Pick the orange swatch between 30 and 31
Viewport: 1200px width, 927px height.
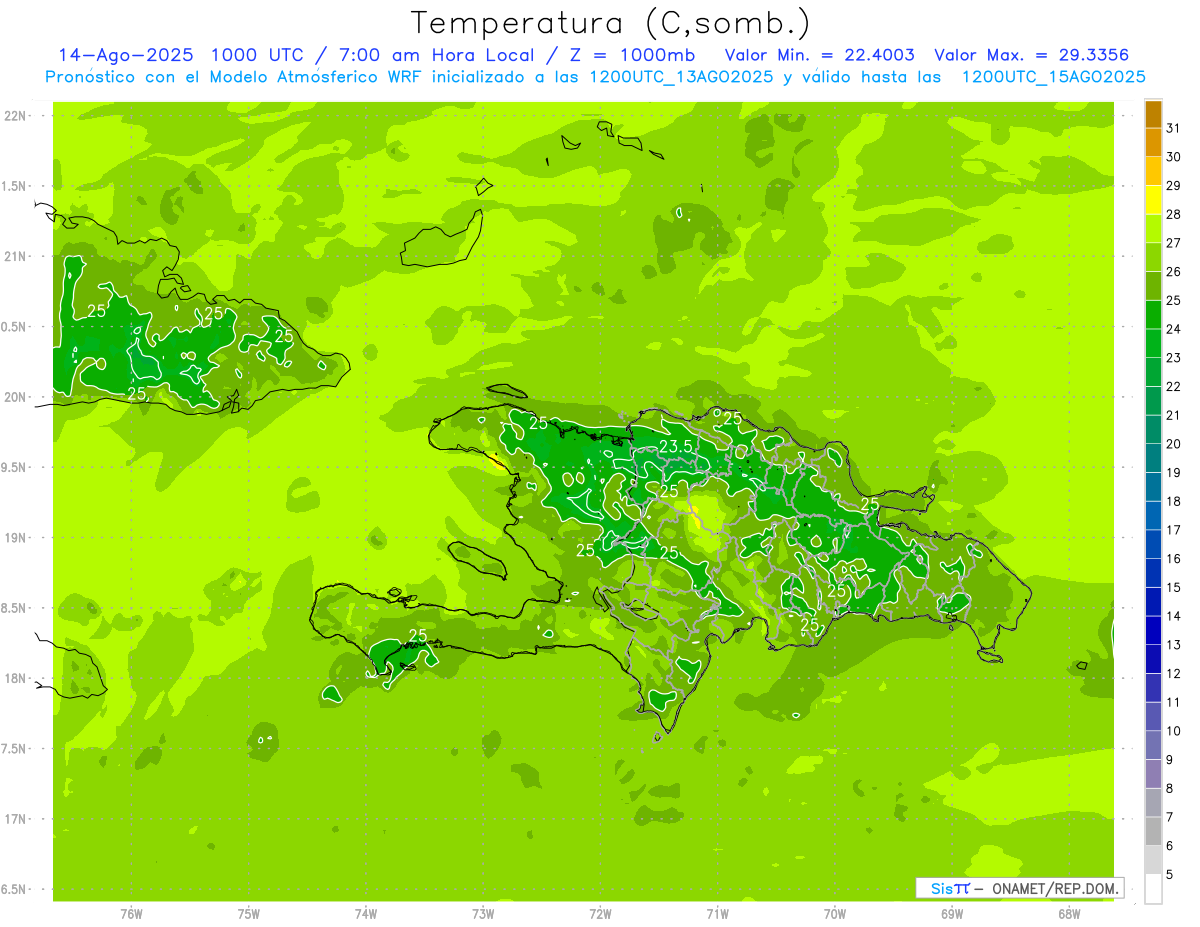pos(1153,143)
